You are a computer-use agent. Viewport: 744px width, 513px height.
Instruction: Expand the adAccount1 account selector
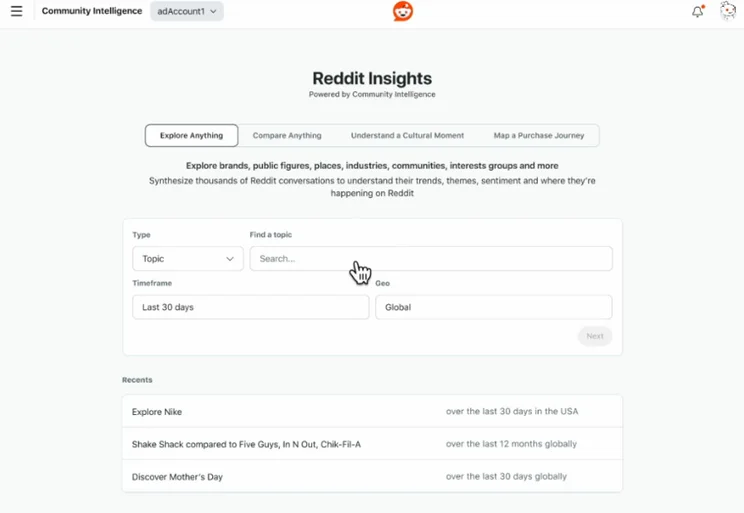(187, 11)
